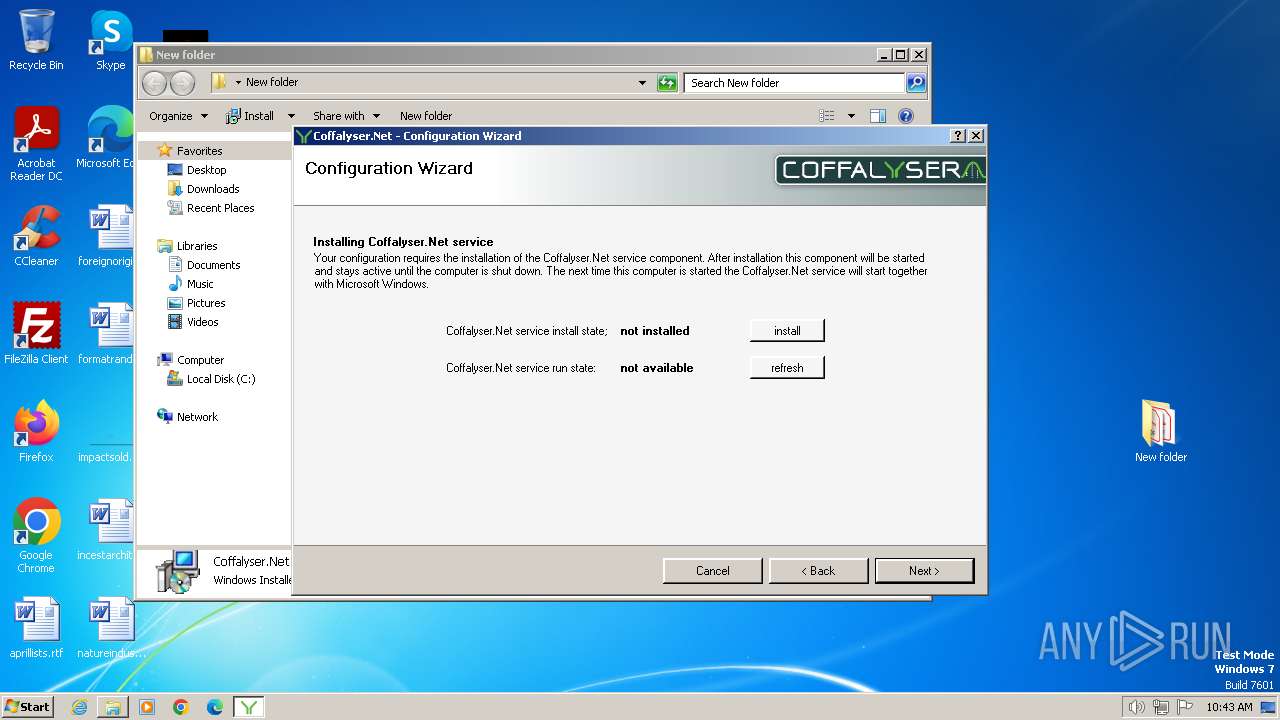Click the wizard help question mark button
Image resolution: width=1280 pixels, height=720 pixels.
(x=957, y=135)
